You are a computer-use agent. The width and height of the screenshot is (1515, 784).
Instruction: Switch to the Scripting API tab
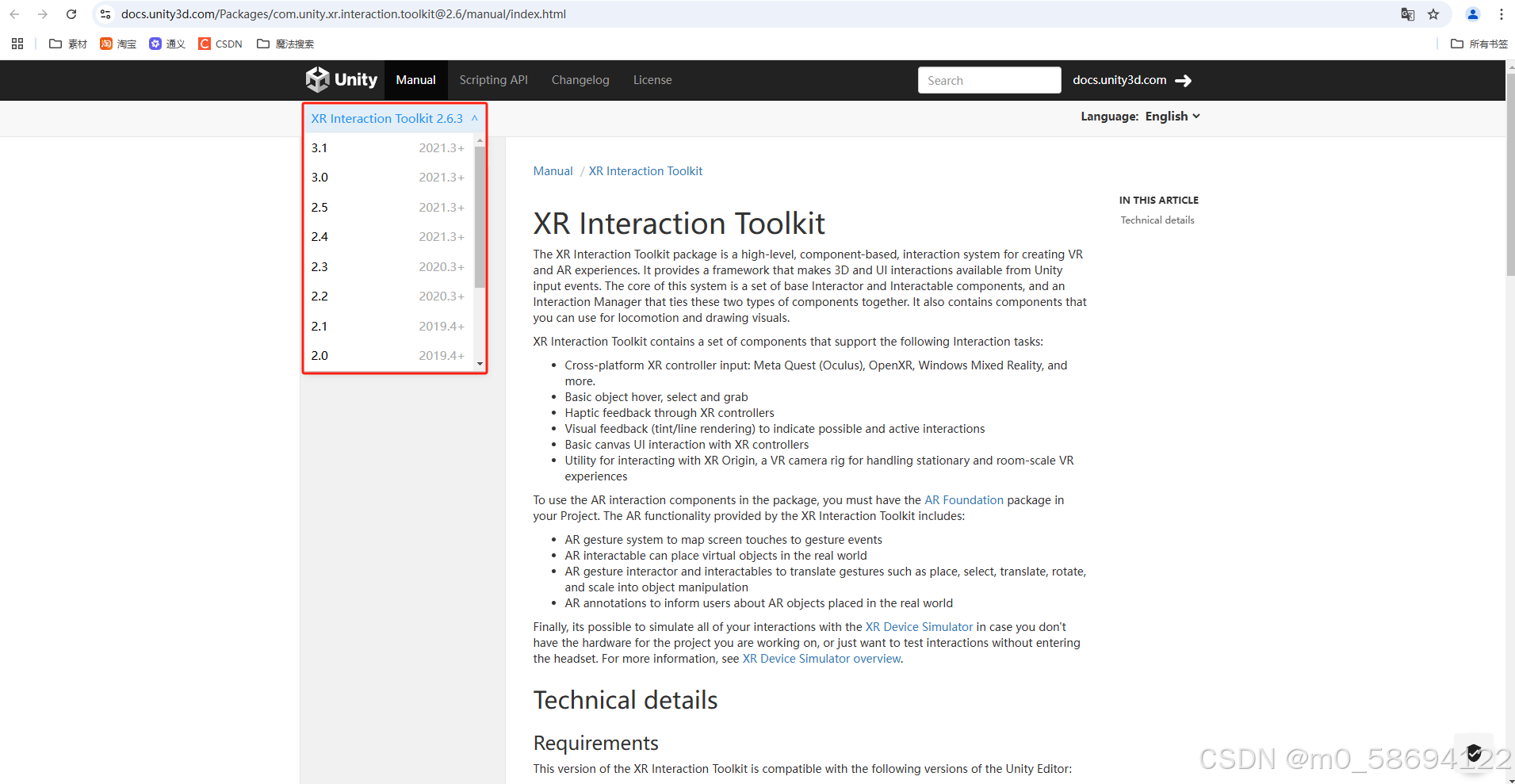pos(493,79)
